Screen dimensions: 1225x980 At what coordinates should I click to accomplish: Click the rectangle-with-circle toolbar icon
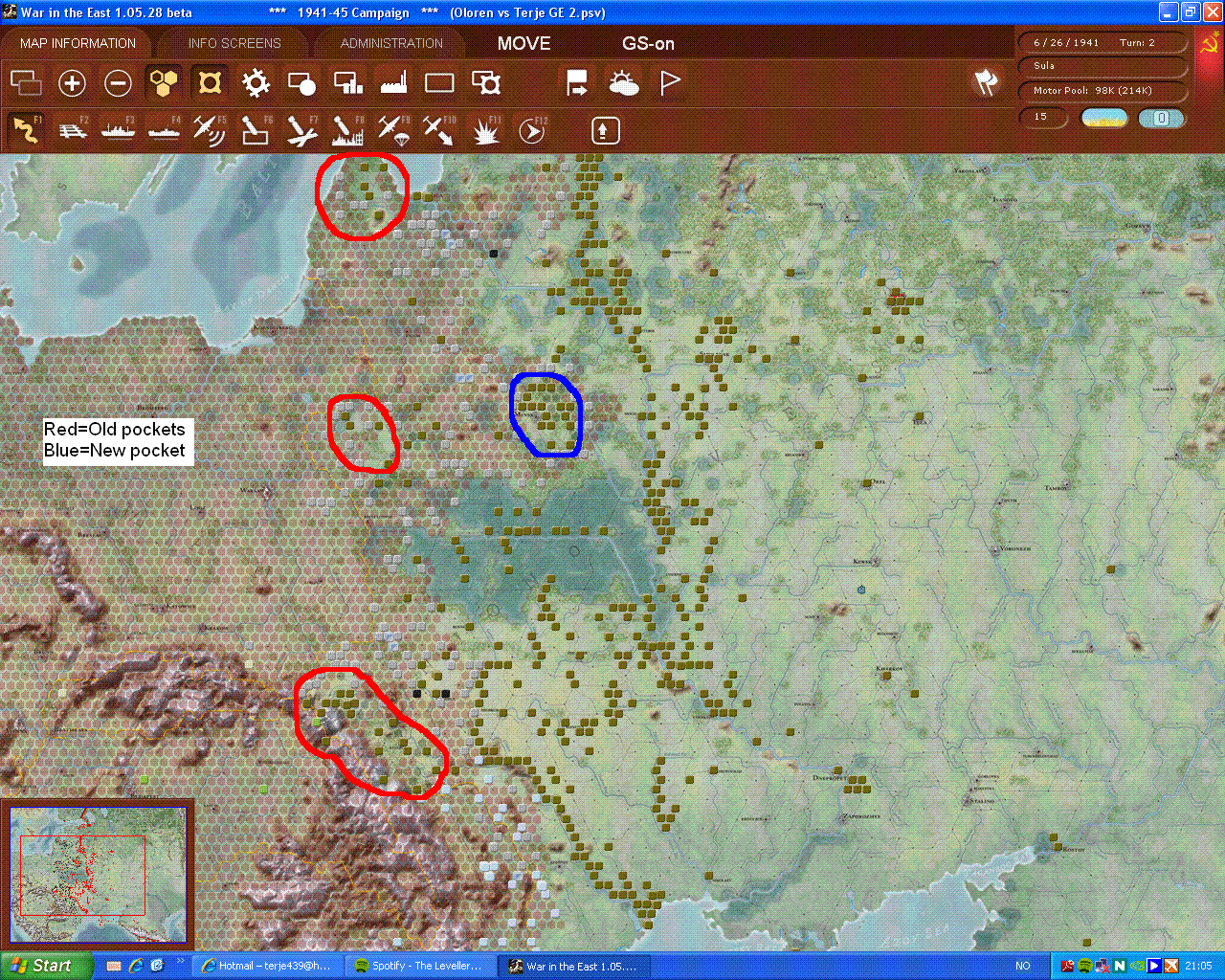tap(301, 83)
